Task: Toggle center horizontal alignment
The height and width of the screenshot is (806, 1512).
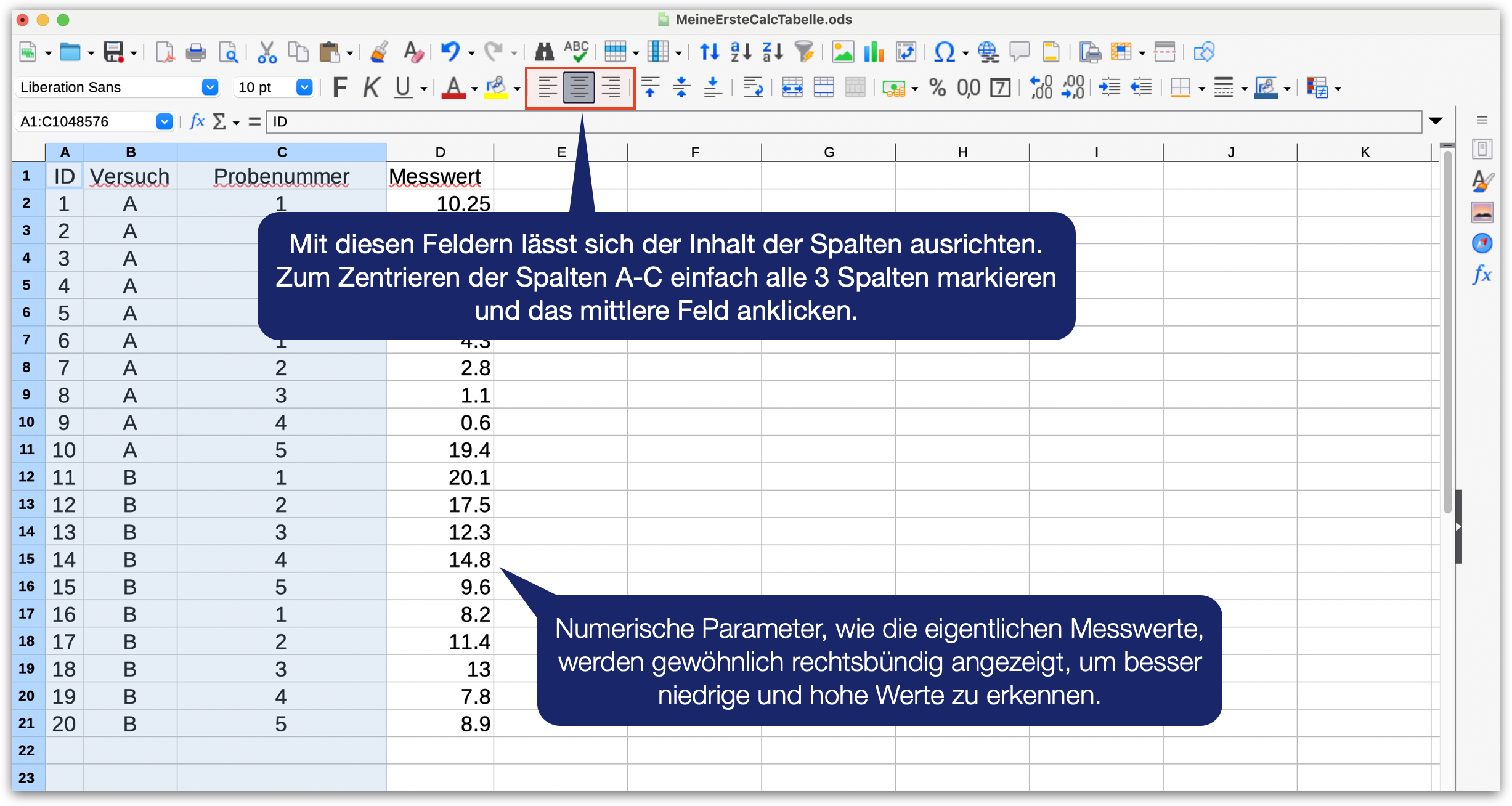Action: point(579,88)
